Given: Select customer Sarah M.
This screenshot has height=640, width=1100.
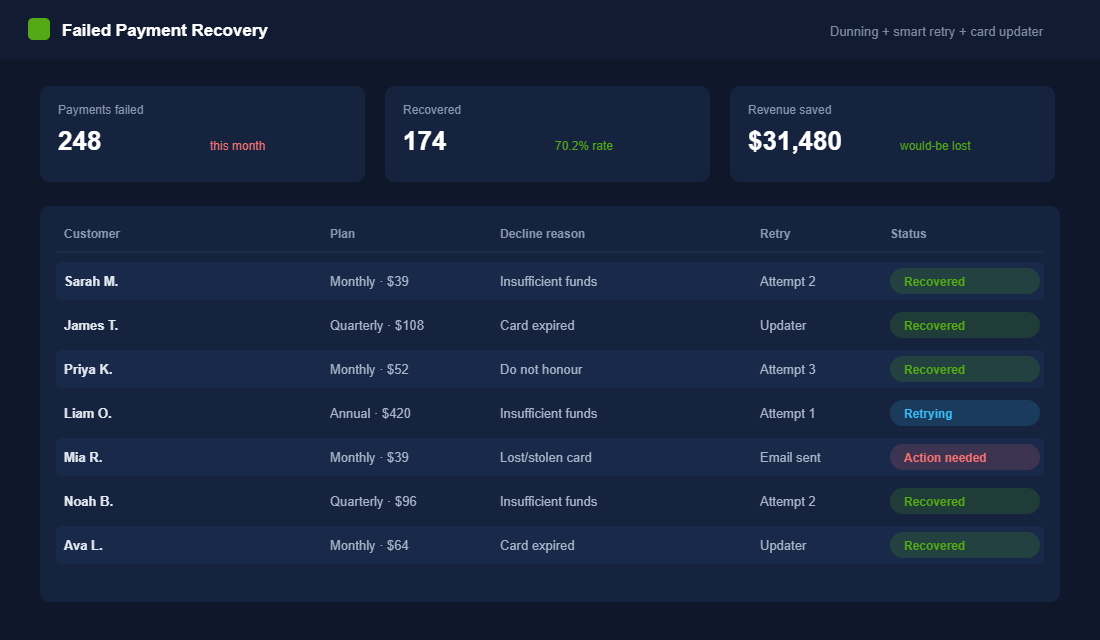Looking at the screenshot, I should (91, 281).
